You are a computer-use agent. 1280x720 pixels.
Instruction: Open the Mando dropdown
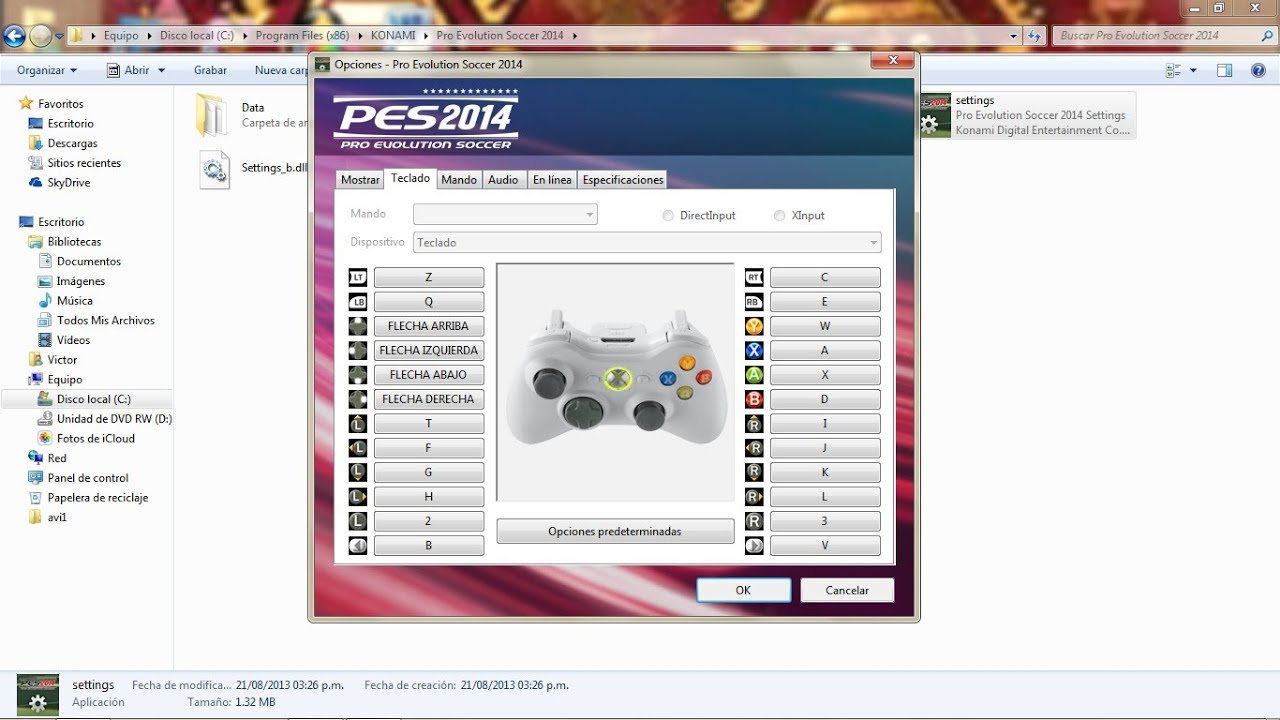(505, 214)
